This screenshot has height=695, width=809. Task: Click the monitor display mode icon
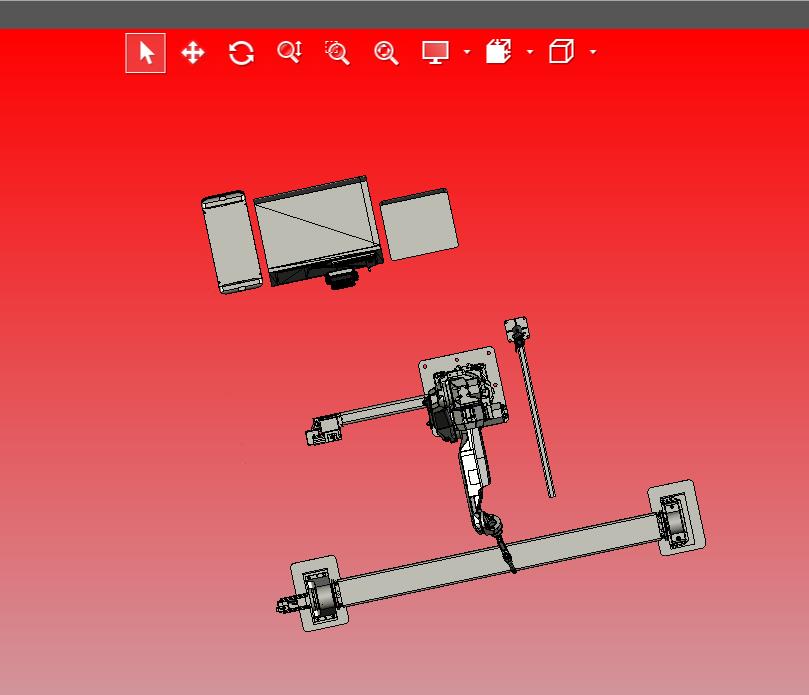click(435, 52)
